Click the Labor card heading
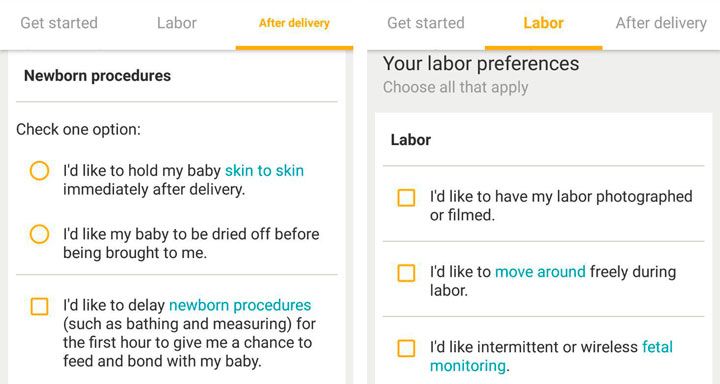This screenshot has height=384, width=720. [411, 140]
